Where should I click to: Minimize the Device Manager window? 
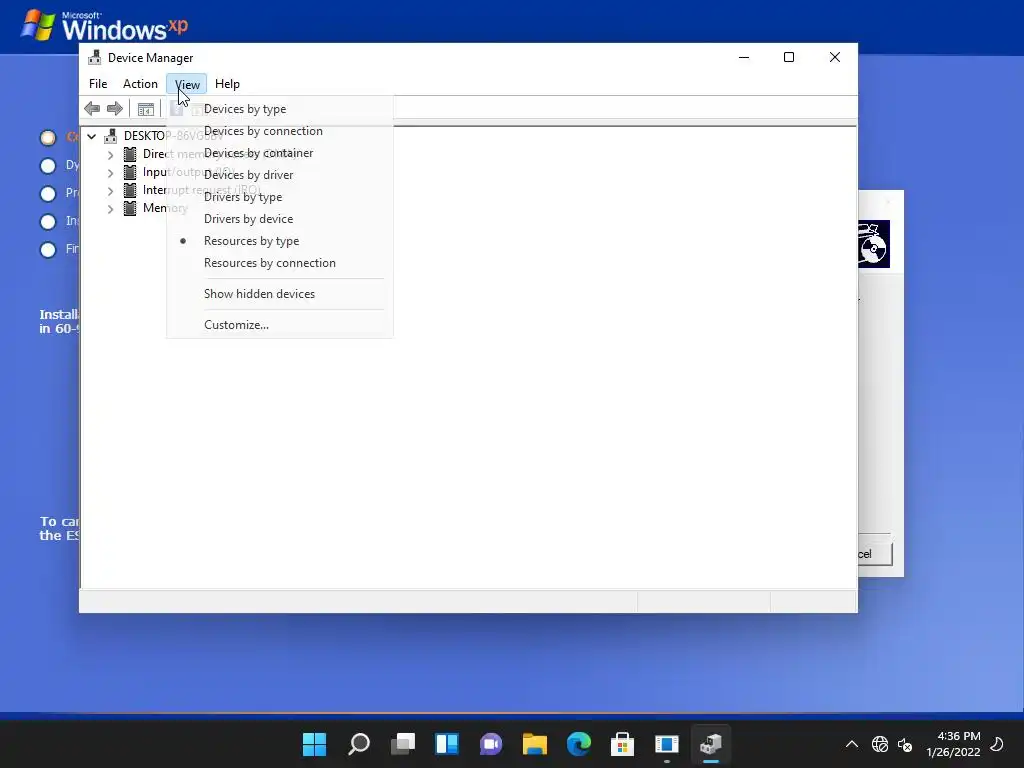coord(744,57)
